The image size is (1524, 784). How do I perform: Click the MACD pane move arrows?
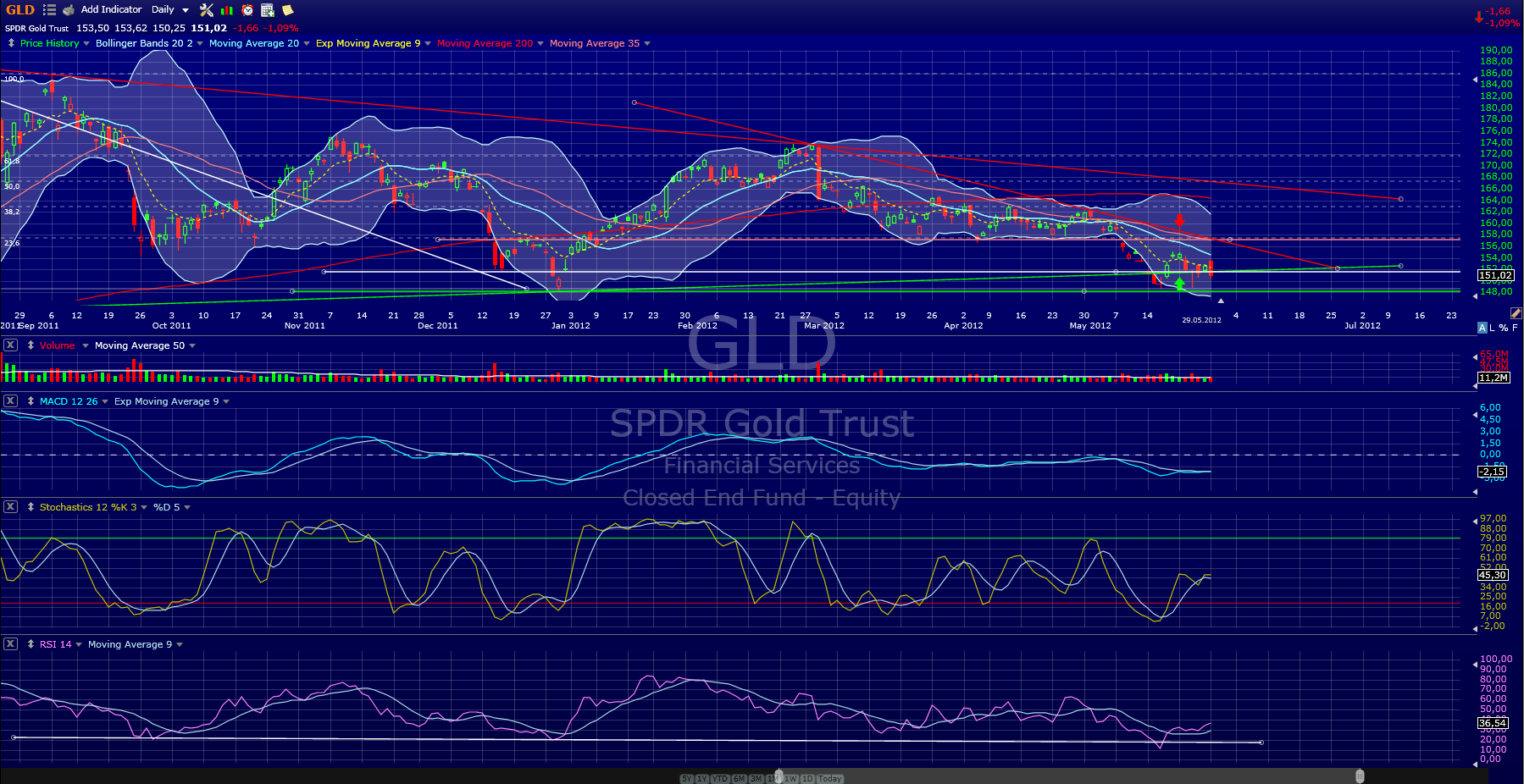click(x=30, y=401)
